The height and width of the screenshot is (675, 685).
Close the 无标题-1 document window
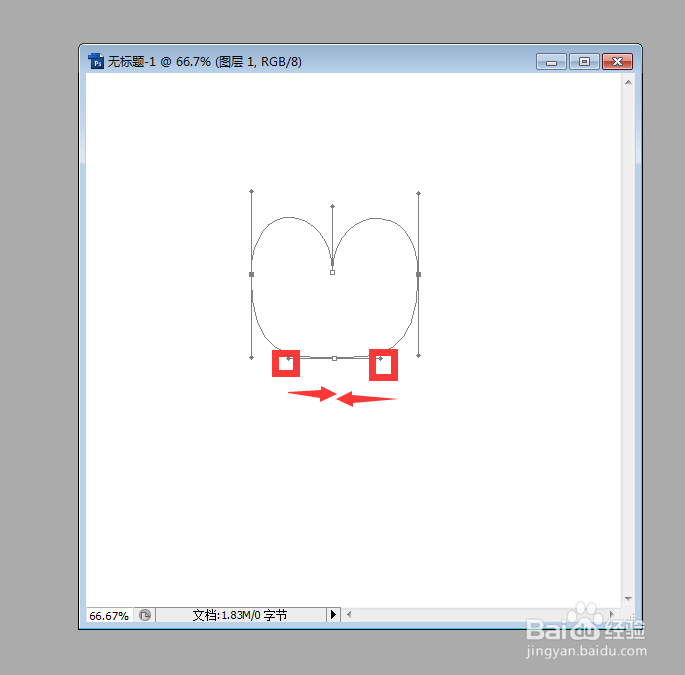tap(617, 62)
